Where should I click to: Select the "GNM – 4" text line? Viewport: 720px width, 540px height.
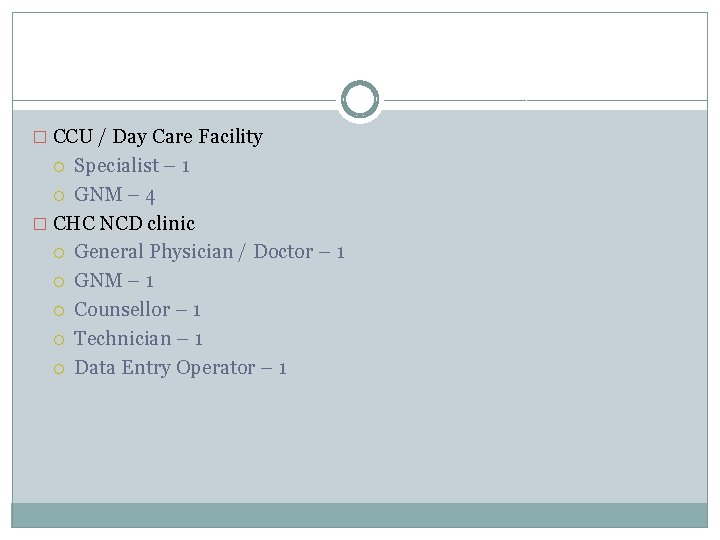(x=115, y=195)
